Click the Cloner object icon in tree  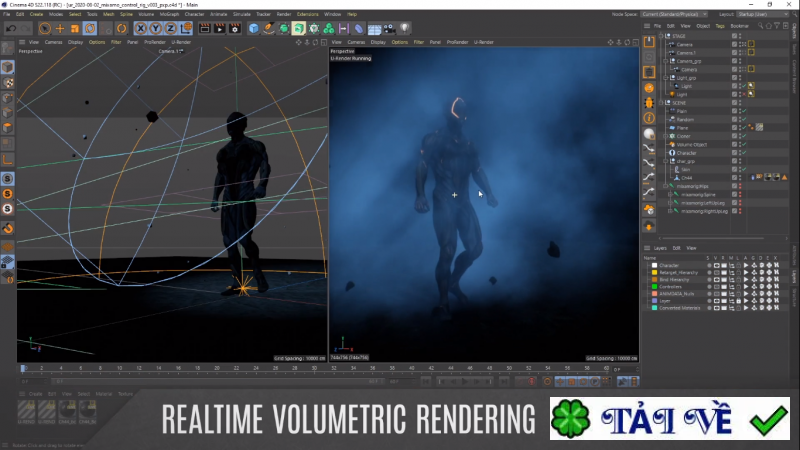[672, 136]
